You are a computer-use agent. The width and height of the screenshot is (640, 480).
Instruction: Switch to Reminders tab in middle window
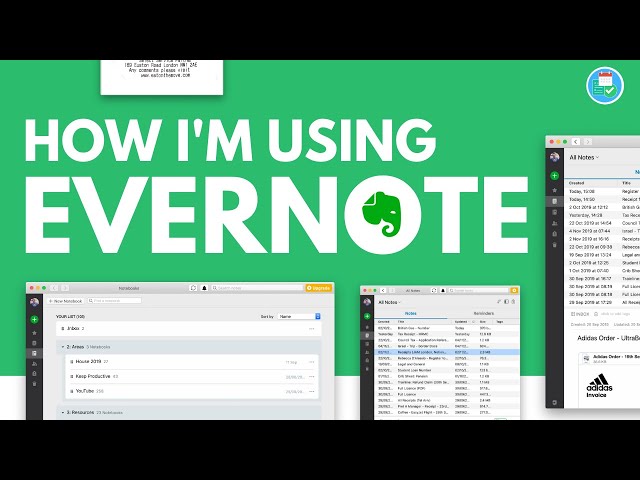[484, 313]
